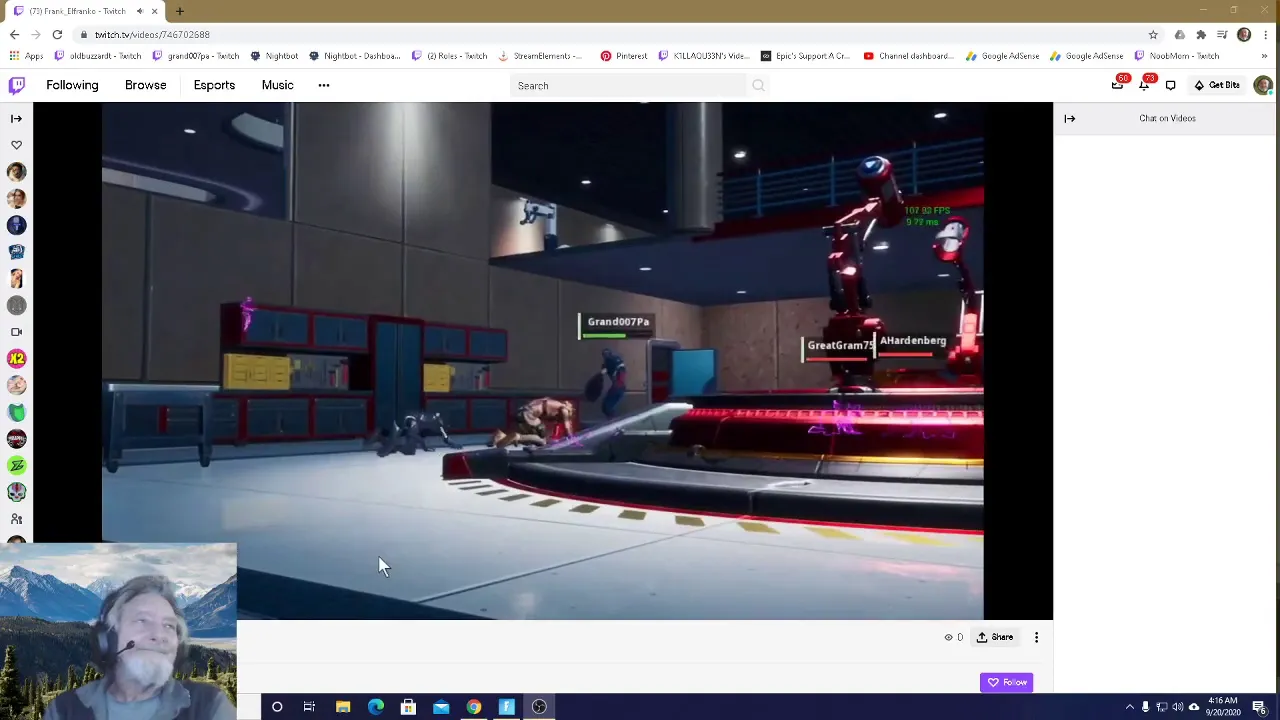Viewport: 1280px width, 720px height.
Task: Open the Apps bookmark shortcut
Action: coord(27,56)
